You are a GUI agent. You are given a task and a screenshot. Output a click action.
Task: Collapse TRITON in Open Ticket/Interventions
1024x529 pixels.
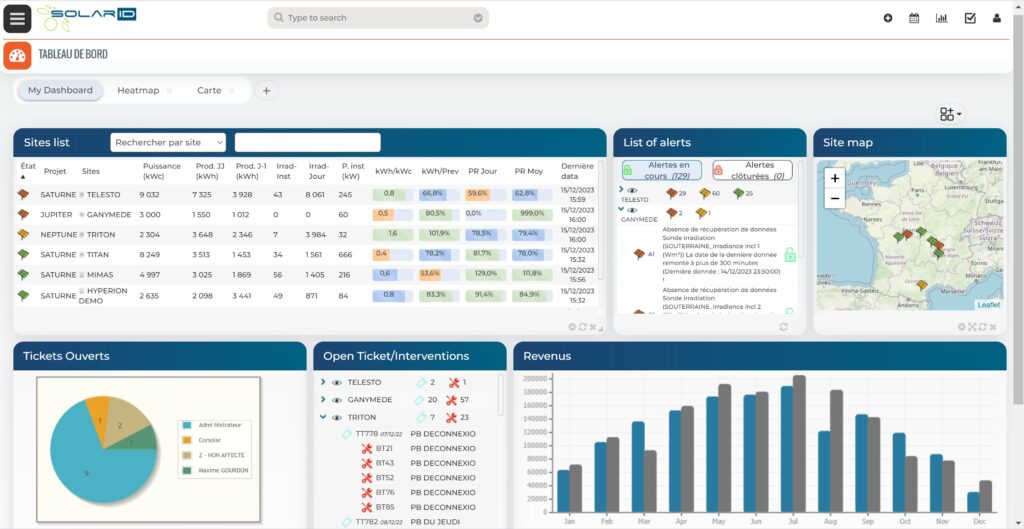click(x=323, y=417)
